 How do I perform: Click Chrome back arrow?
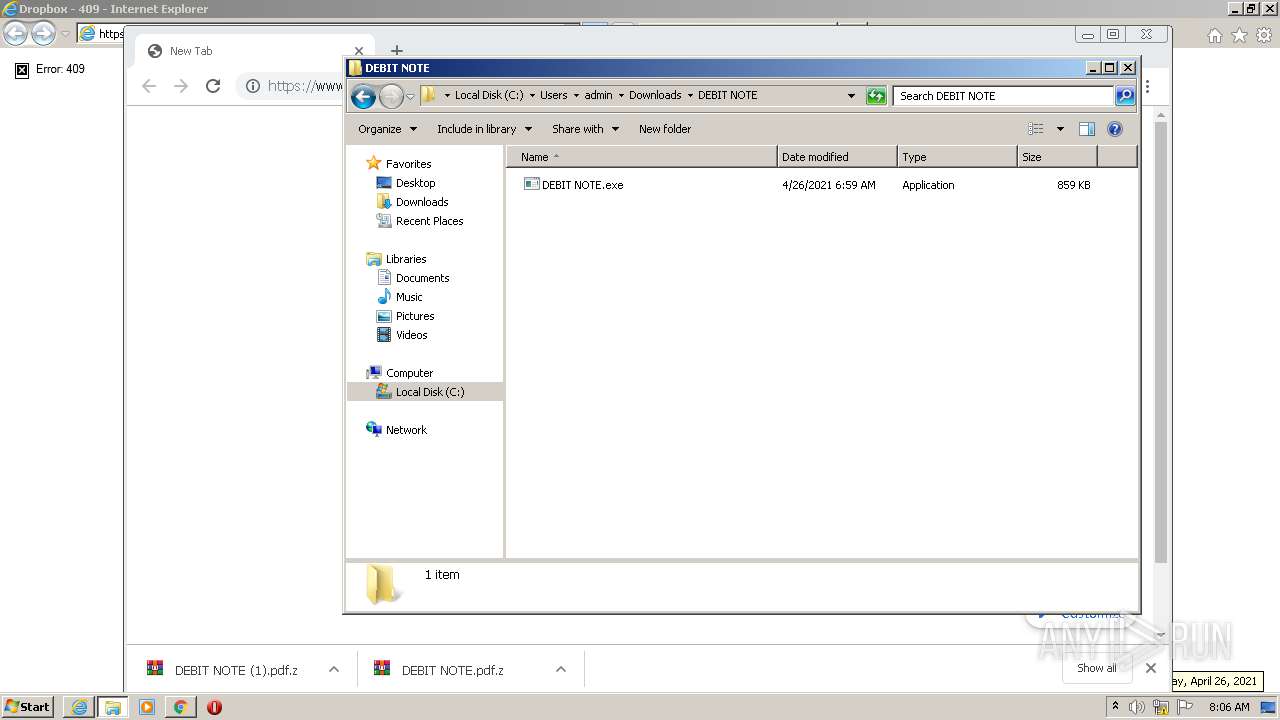149,86
